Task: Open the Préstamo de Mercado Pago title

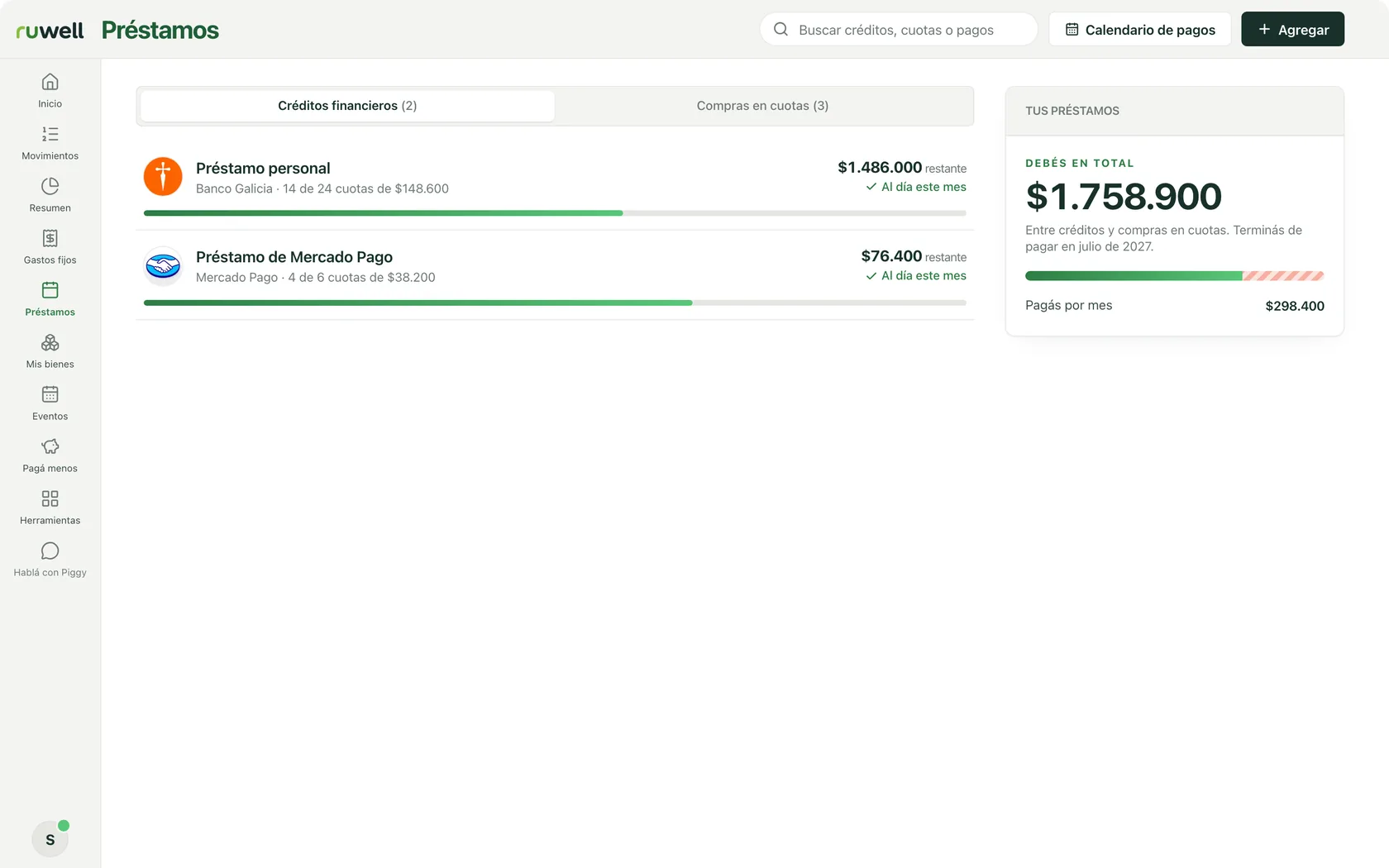Action: 294,257
